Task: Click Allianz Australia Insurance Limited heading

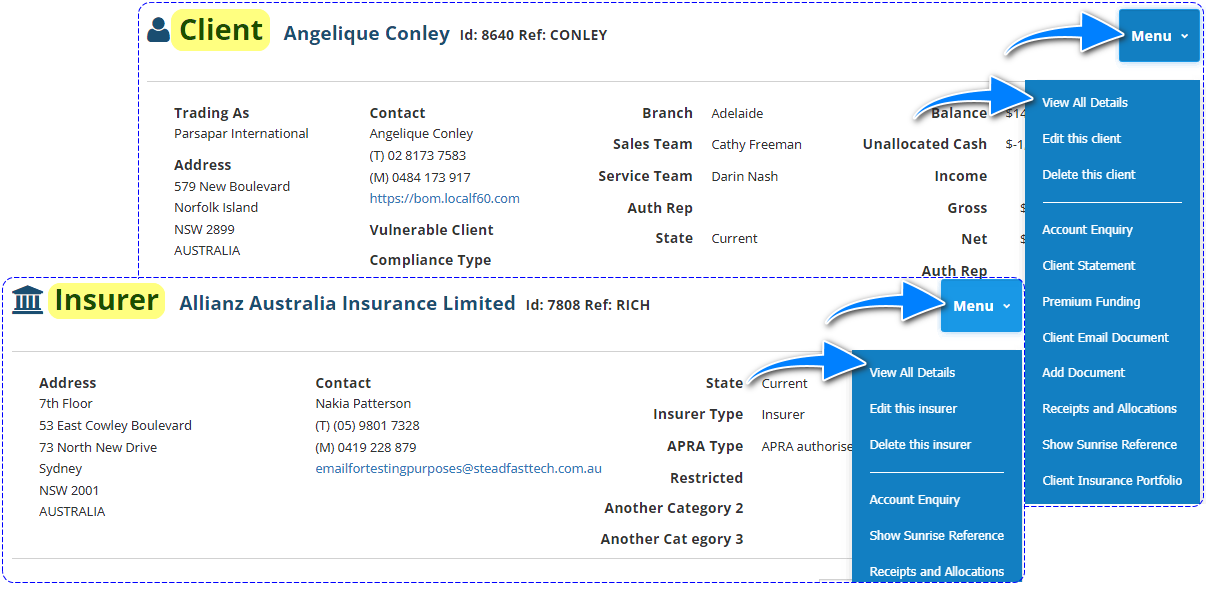Action: click(347, 303)
